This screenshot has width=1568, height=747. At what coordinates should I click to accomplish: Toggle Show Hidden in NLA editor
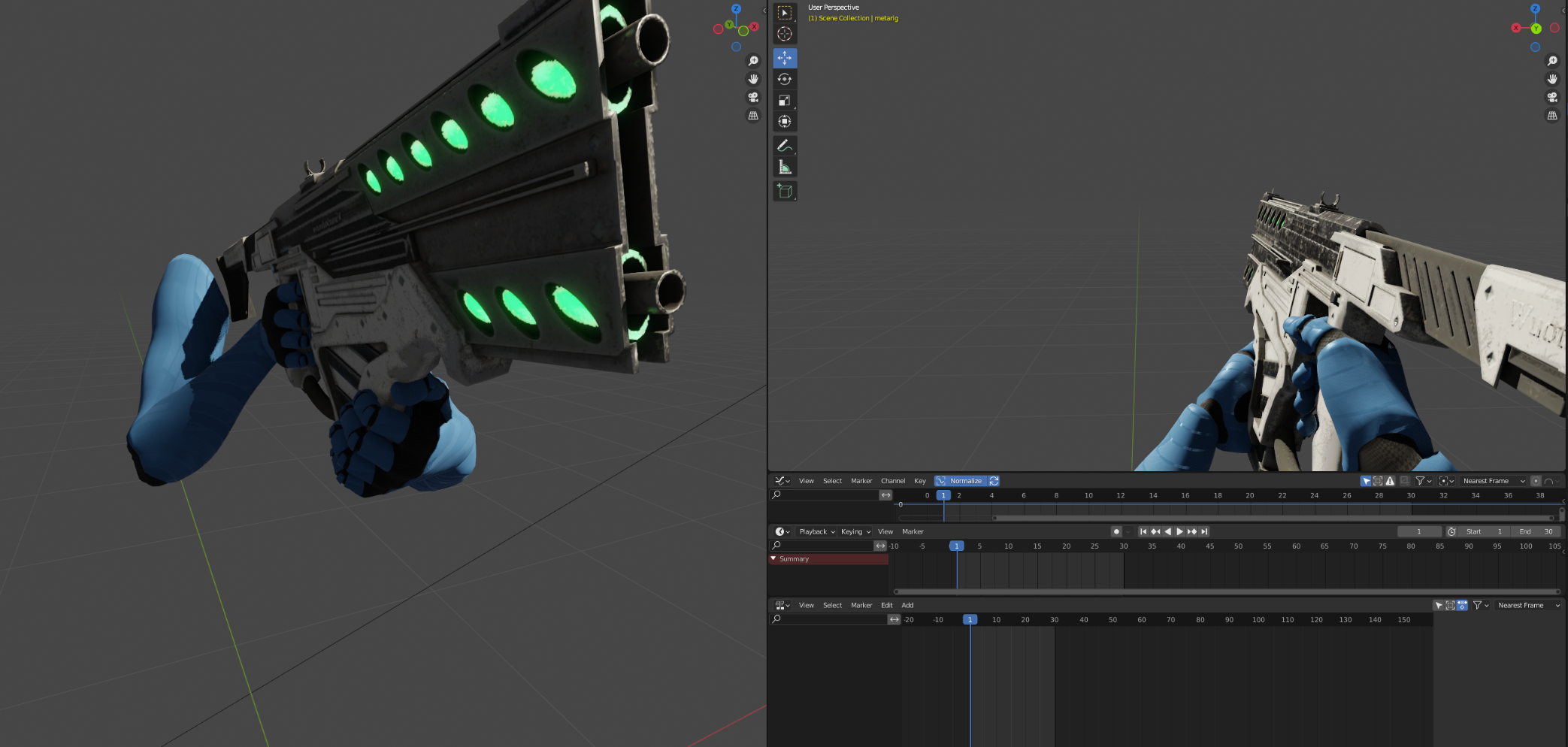tap(1450, 605)
